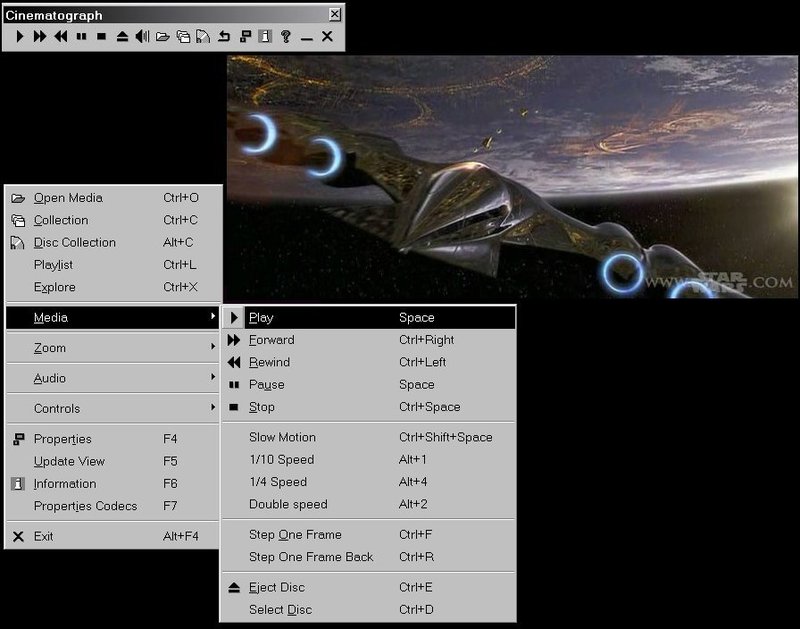800x629 pixels.
Task: Click the Properties icon in the toolbar
Action: point(245,36)
